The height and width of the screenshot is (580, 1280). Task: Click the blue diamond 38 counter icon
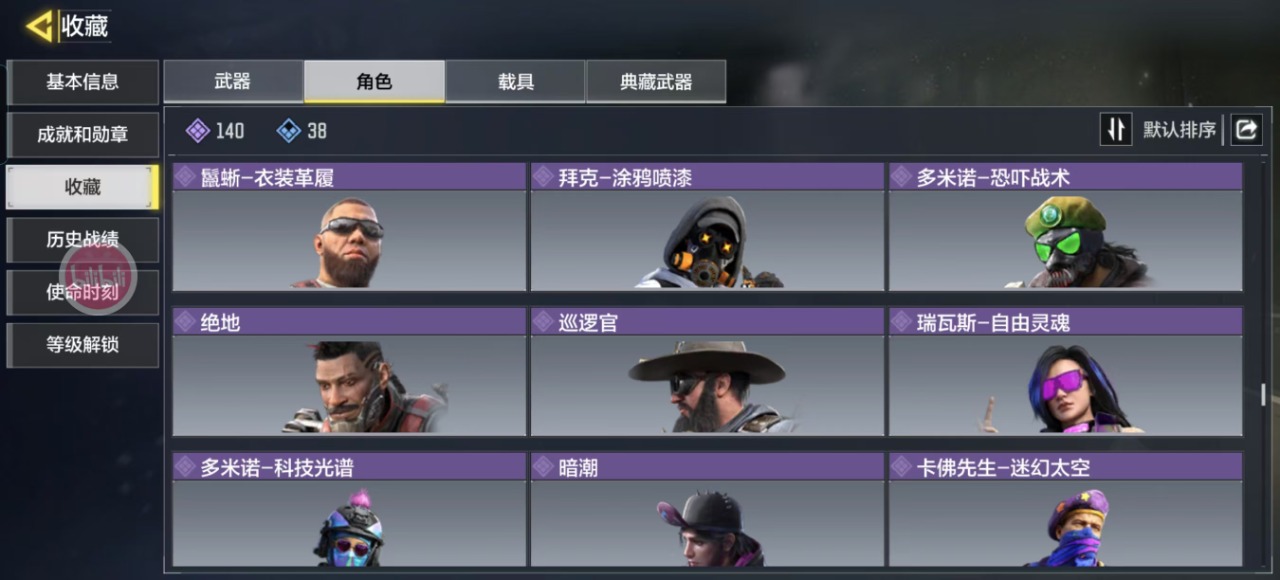pos(288,130)
